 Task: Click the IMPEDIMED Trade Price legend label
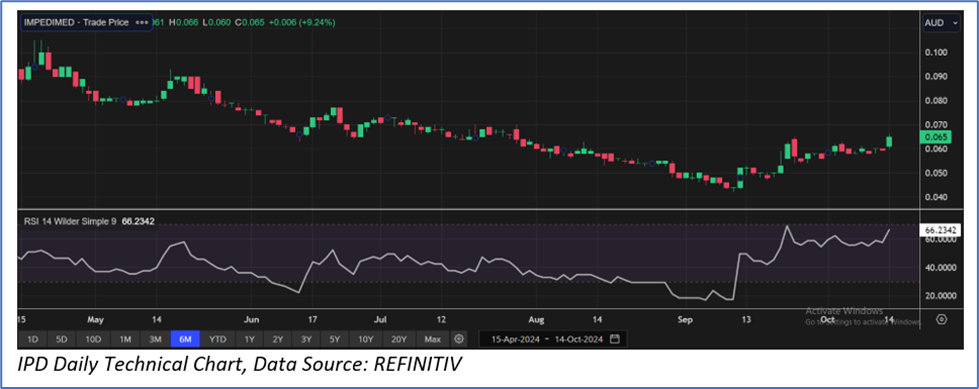76,22
